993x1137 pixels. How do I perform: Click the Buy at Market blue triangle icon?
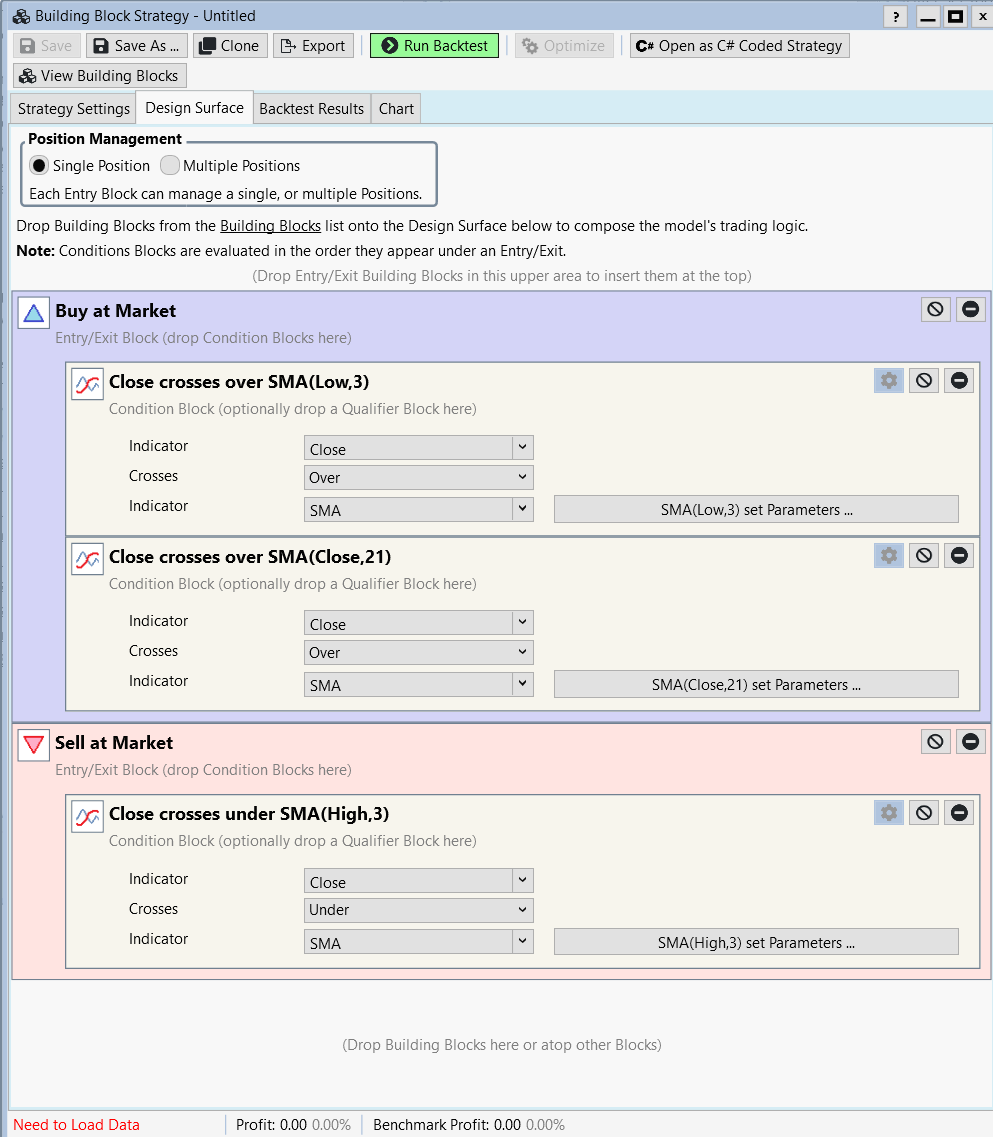34,314
